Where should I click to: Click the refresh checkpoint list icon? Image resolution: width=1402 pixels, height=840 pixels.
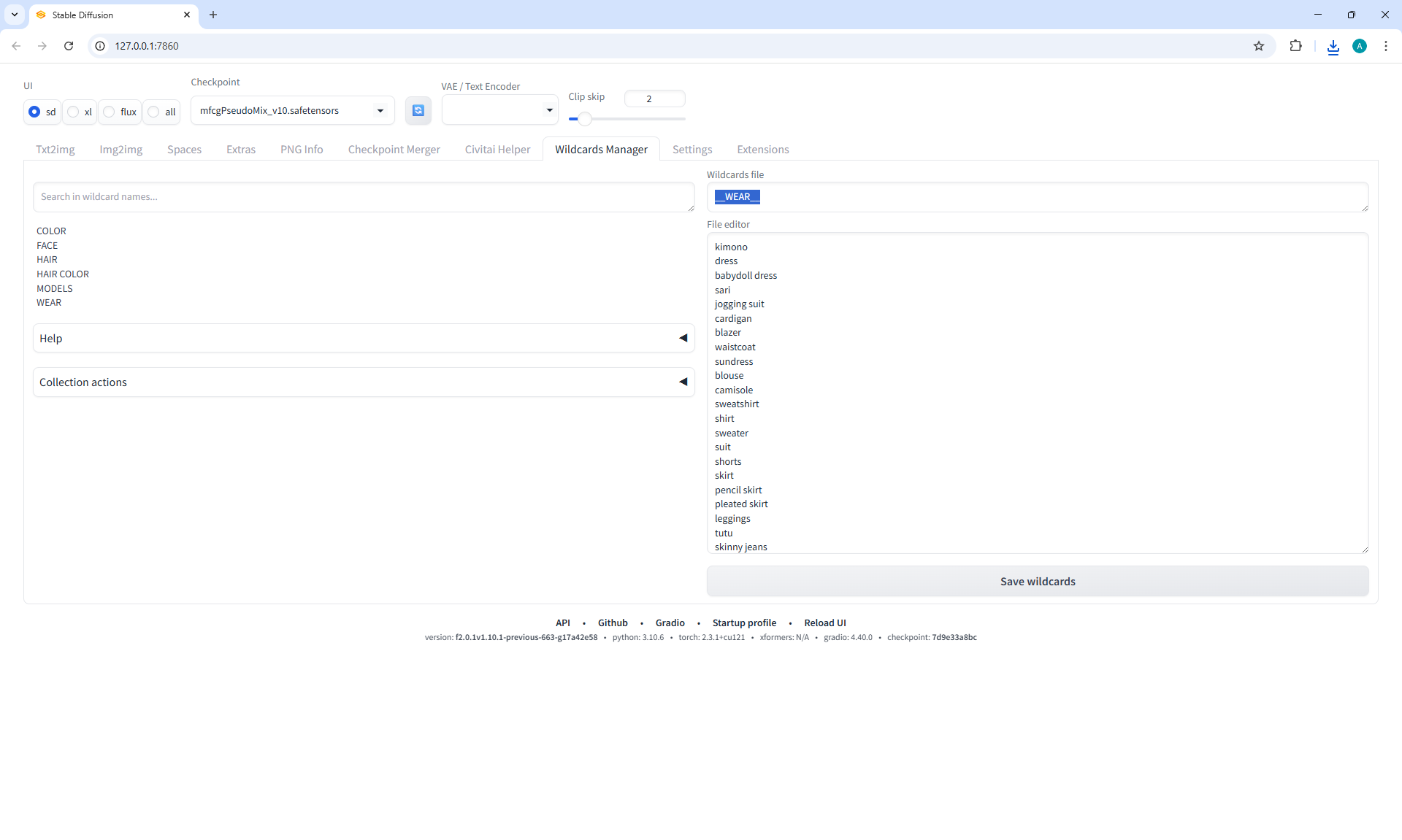click(x=418, y=110)
